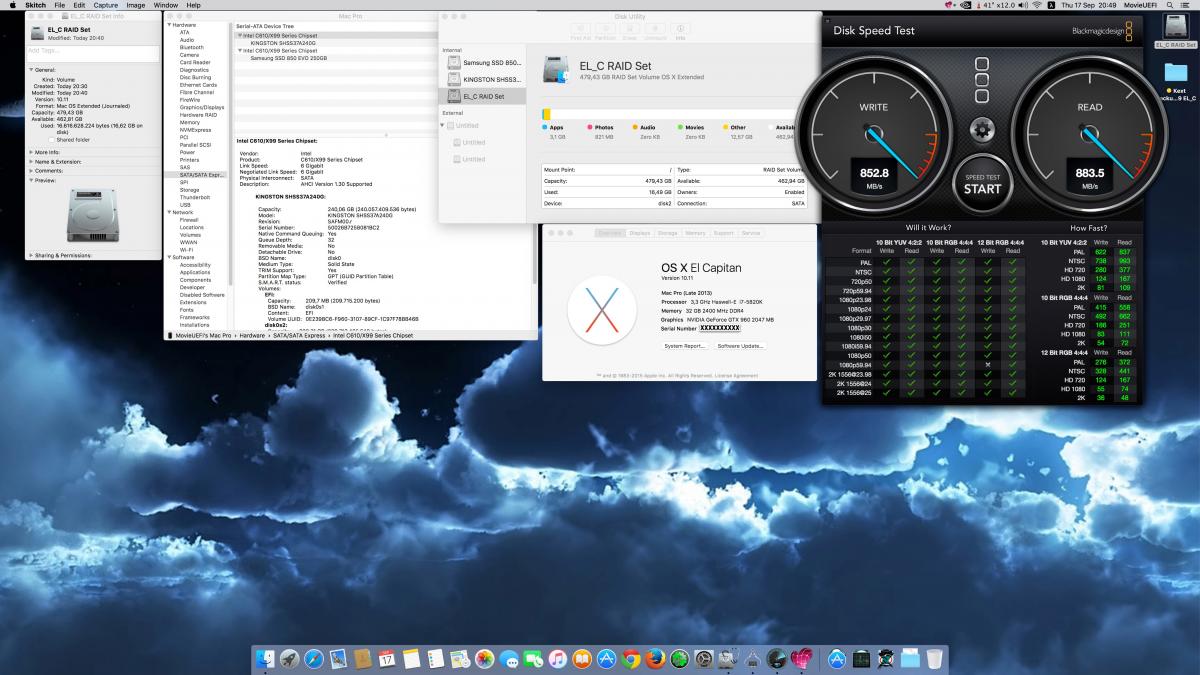Image resolution: width=1200 pixels, height=675 pixels.
Task: Expand Sharing & Permissions section in Info window
Action: (x=32, y=256)
